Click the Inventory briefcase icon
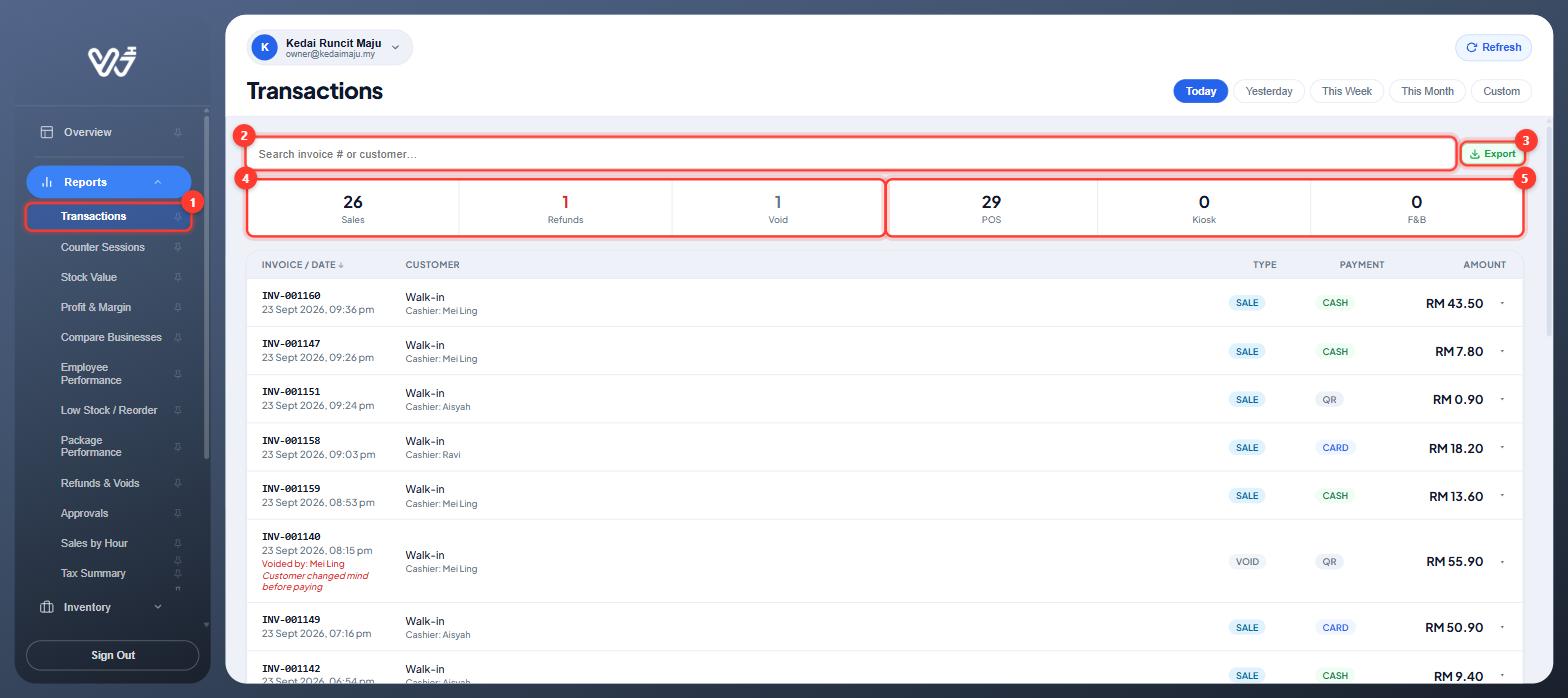 (x=46, y=607)
